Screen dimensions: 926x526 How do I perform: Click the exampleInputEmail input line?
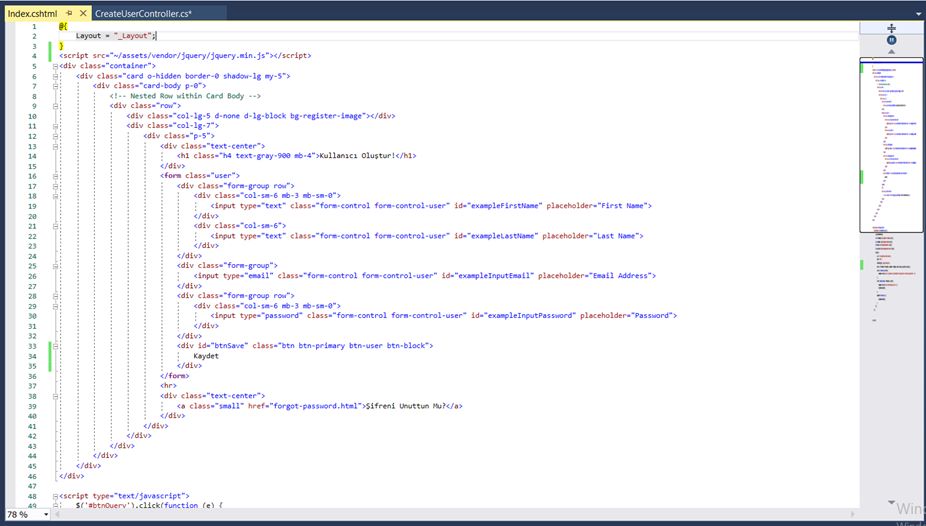[425, 276]
